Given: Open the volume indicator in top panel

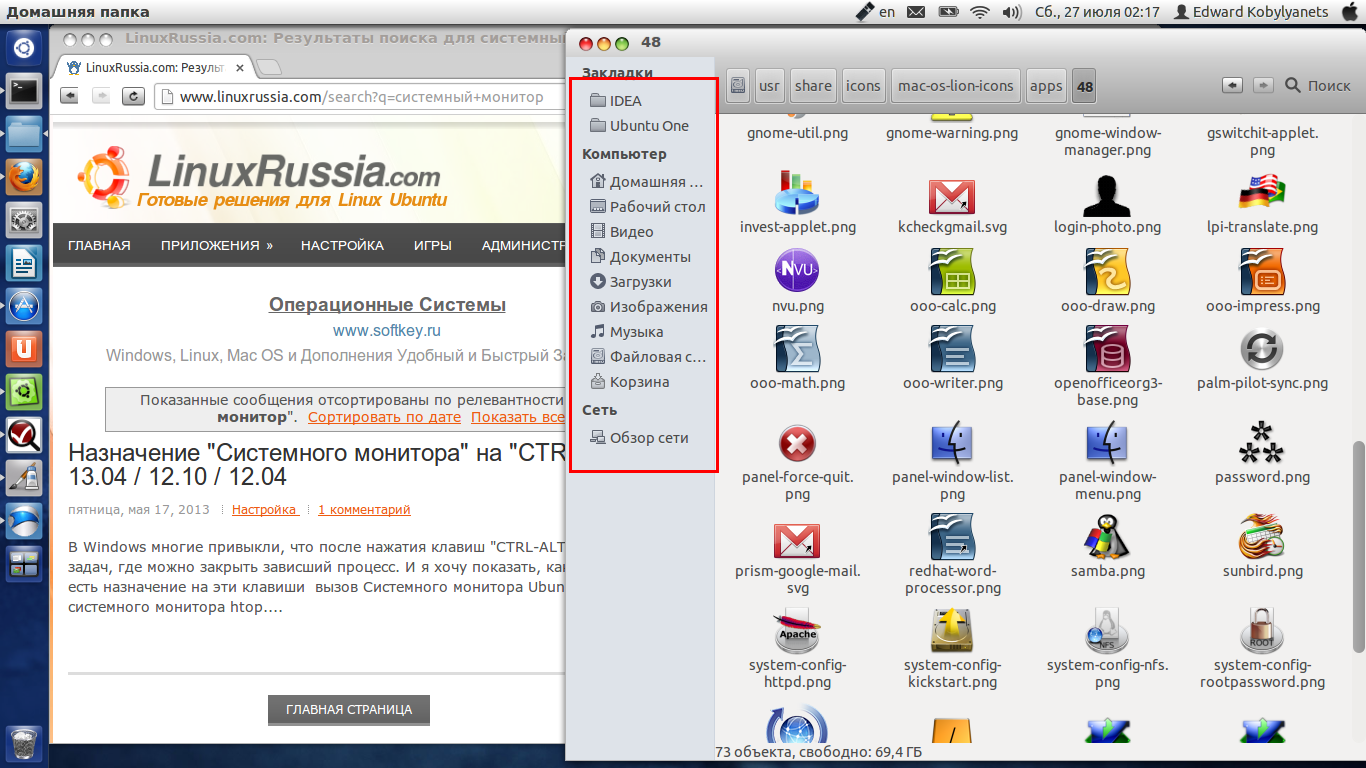Looking at the screenshot, I should (1011, 12).
